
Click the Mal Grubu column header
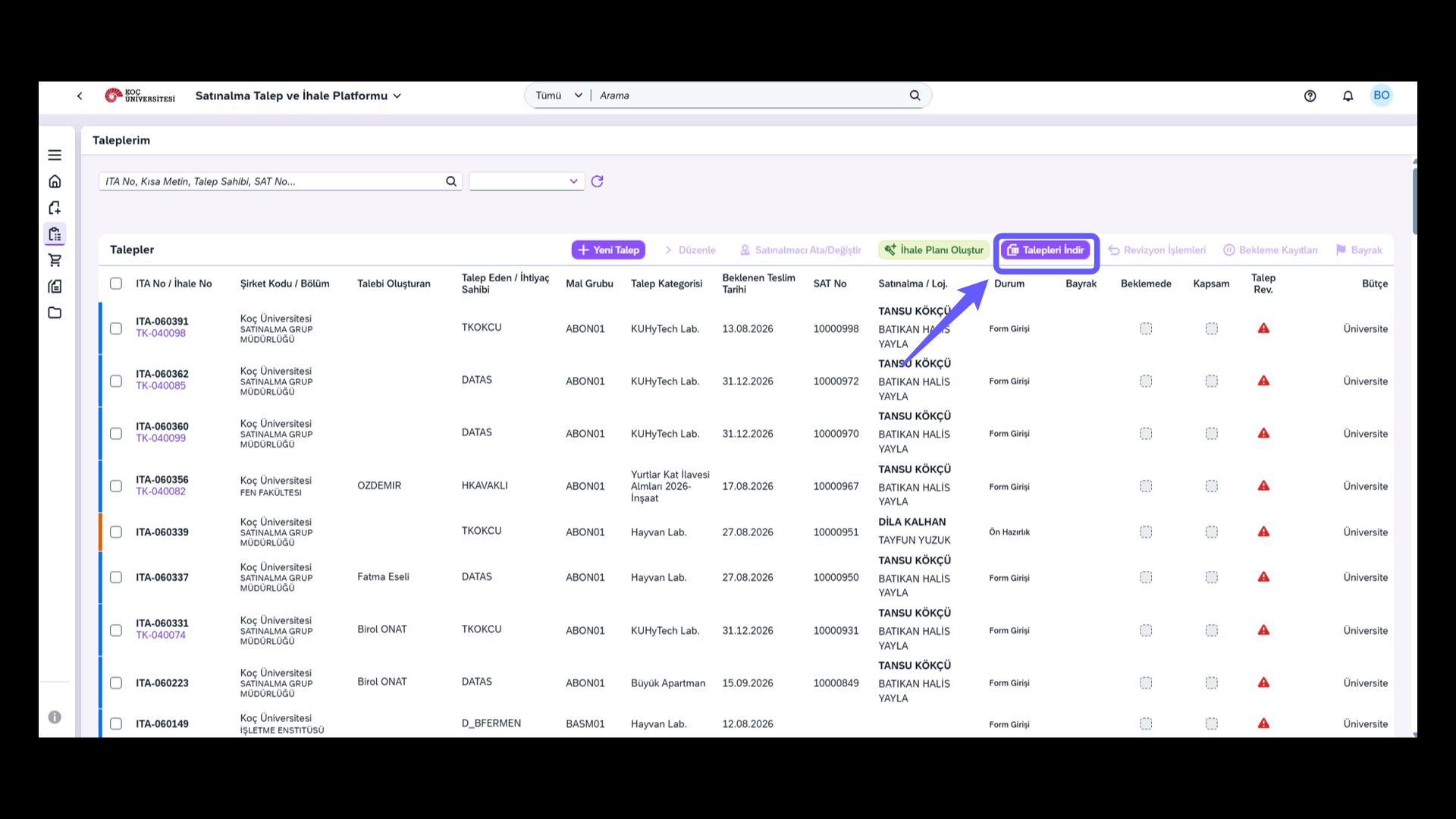tap(589, 284)
